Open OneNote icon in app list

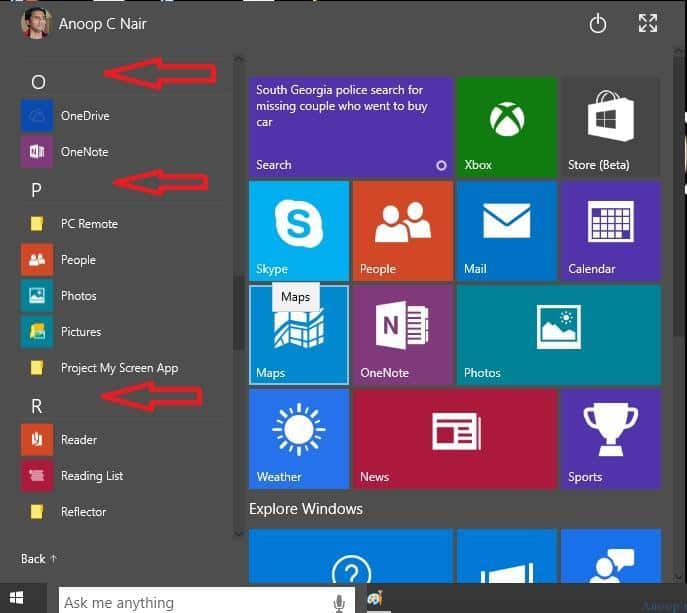[37, 152]
